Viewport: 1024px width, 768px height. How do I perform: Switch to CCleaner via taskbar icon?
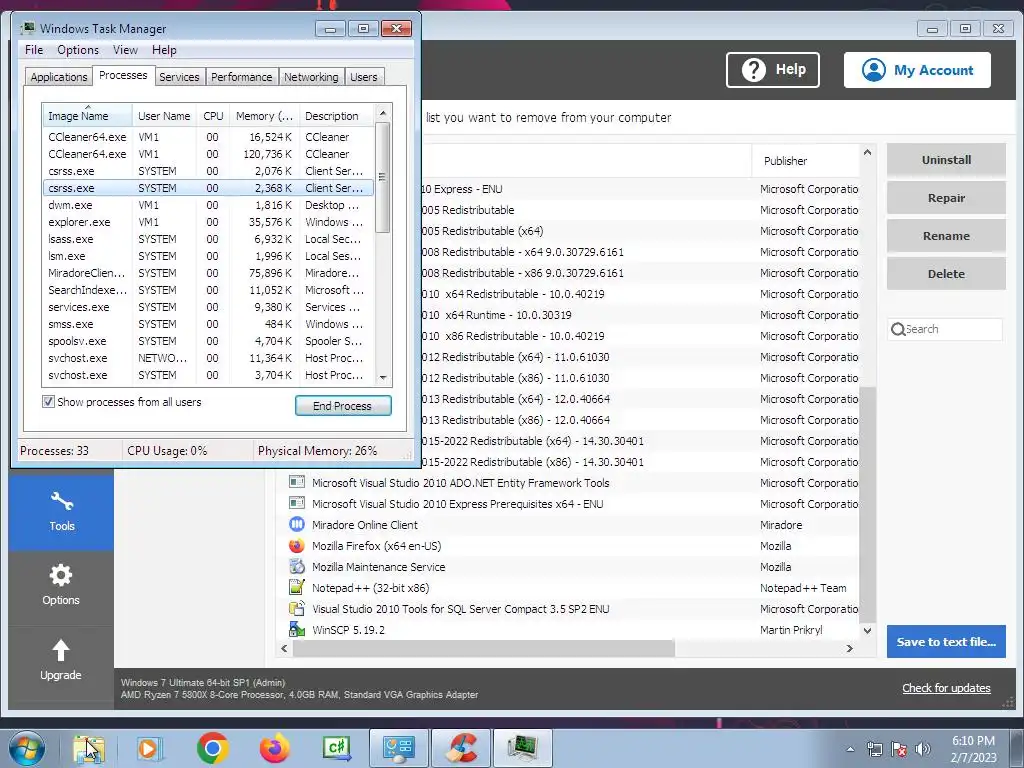(461, 748)
